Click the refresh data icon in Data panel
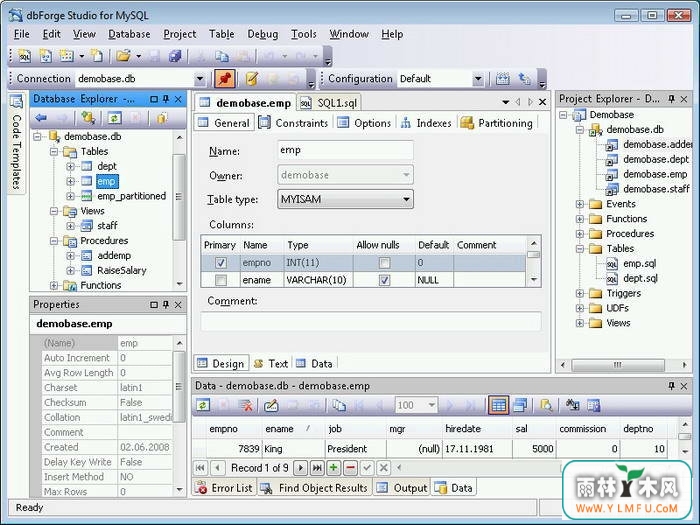Screen dimensions: 700x525 point(204,405)
